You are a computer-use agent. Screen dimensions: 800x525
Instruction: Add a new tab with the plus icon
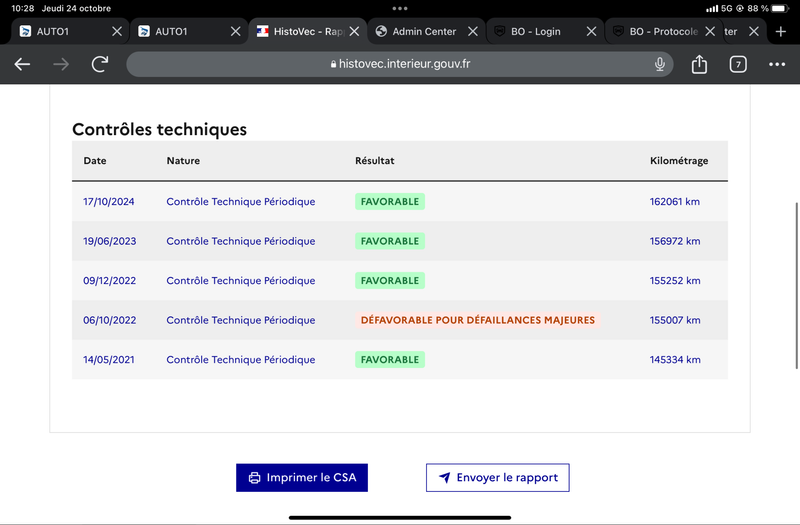tap(781, 32)
